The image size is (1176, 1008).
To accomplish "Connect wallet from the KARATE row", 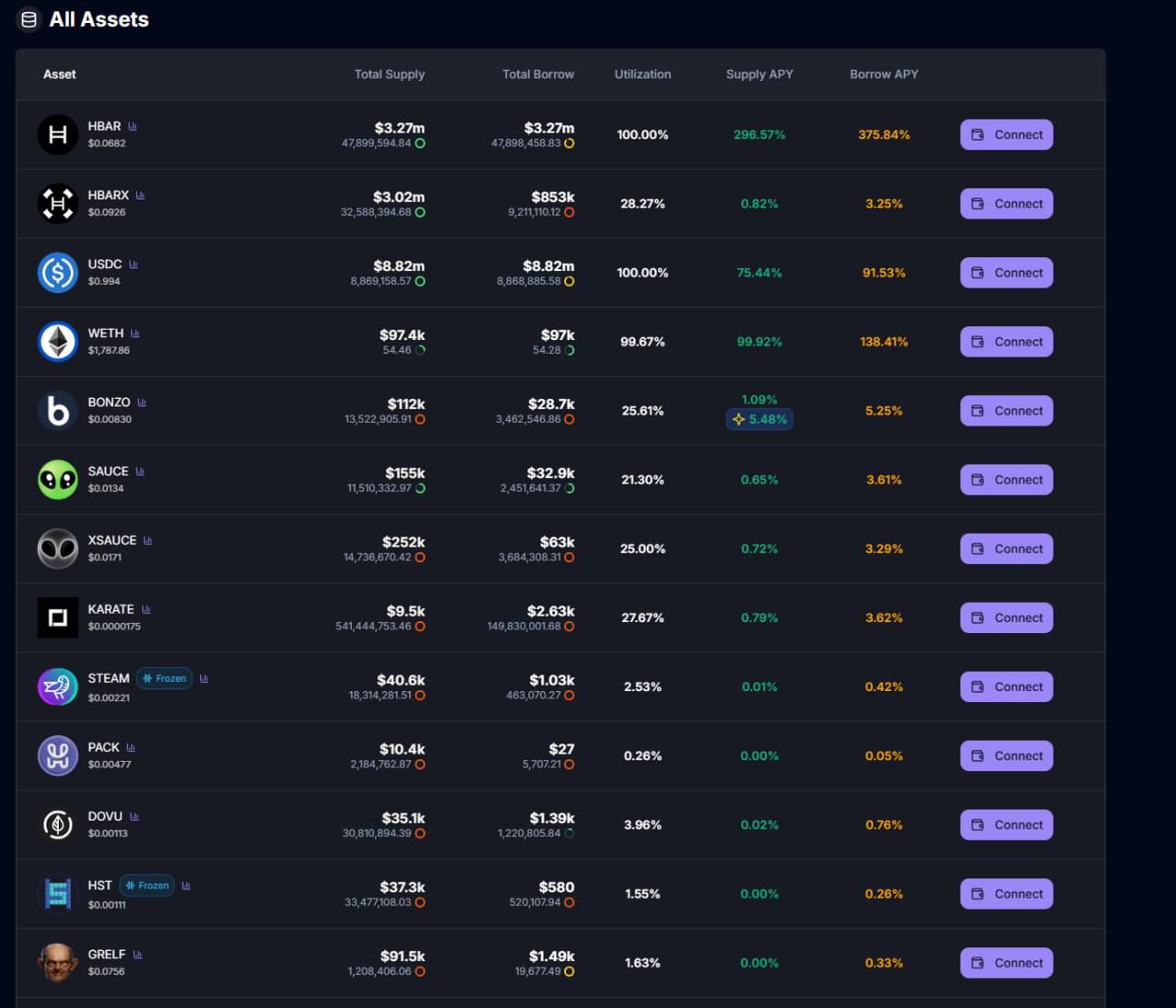I will click(1006, 617).
